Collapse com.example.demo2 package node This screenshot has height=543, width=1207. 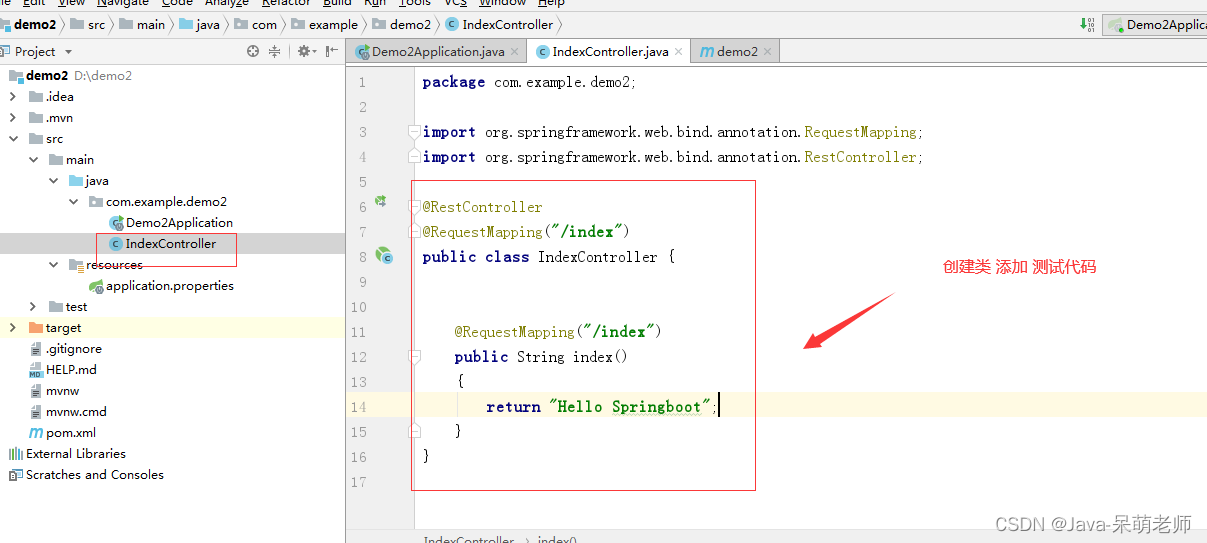74,202
